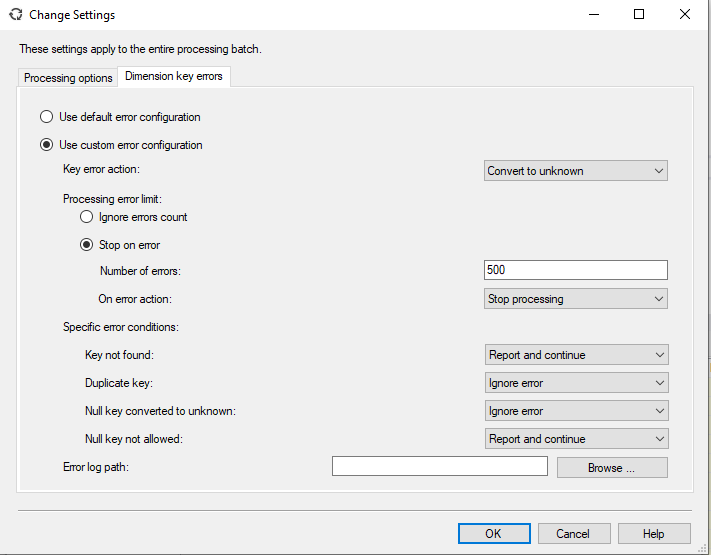The image size is (711, 555).
Task: Expand the Null key not allowed dropdown
Action: pos(576,439)
